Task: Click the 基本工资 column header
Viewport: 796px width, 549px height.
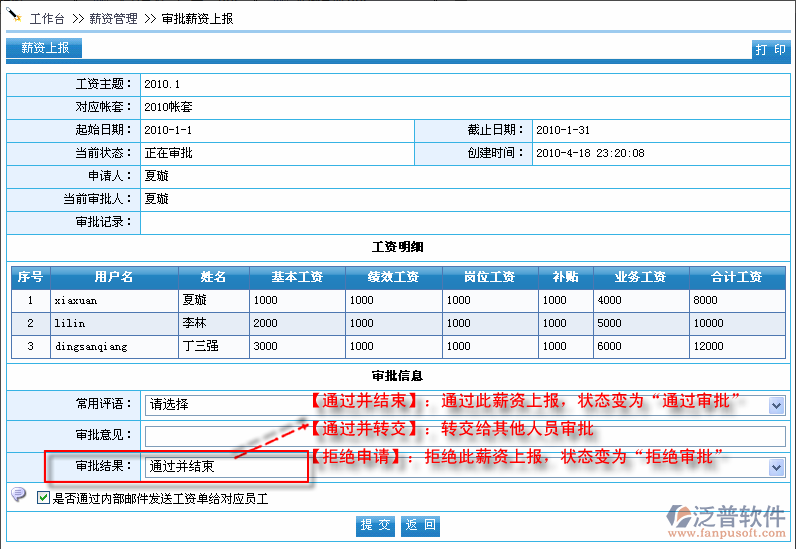Action: point(296,277)
